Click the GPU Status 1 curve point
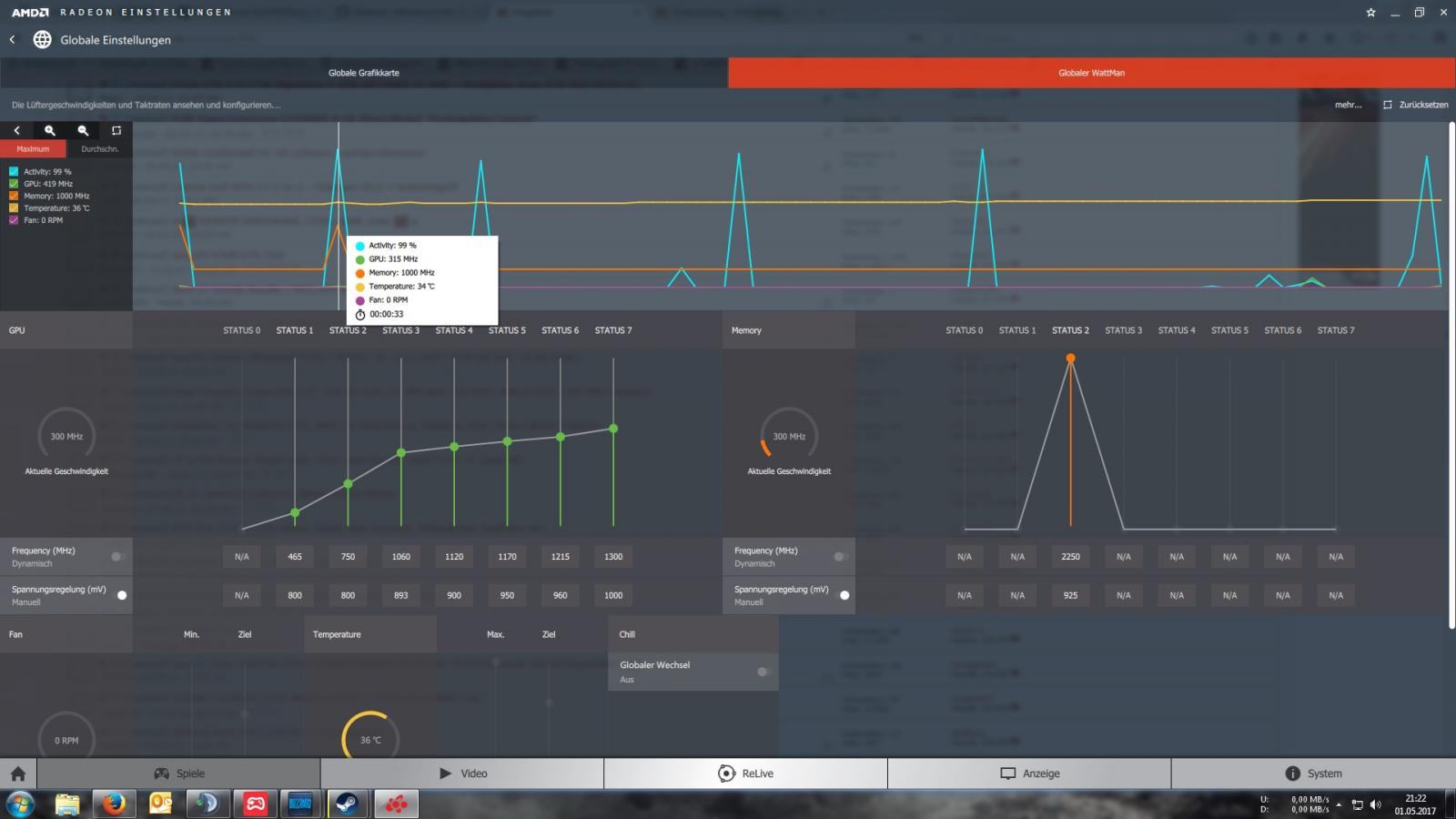Screen dimensions: 1456x819 point(295,513)
